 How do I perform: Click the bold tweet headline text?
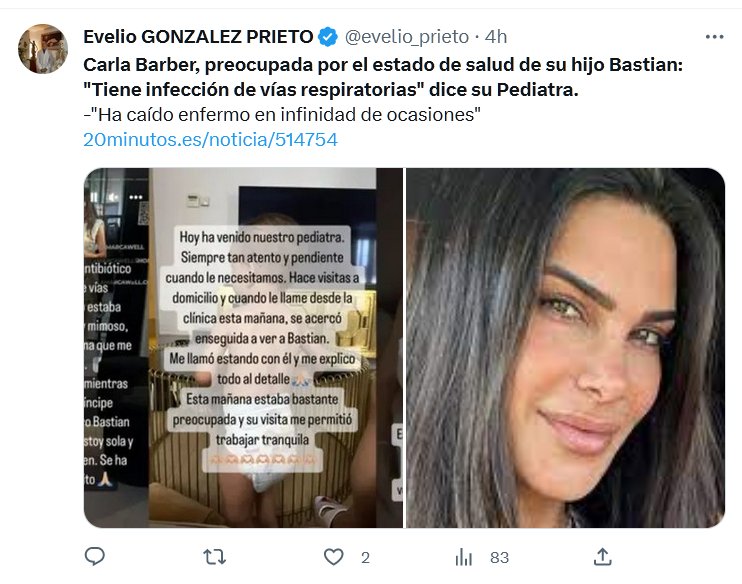coord(383,77)
